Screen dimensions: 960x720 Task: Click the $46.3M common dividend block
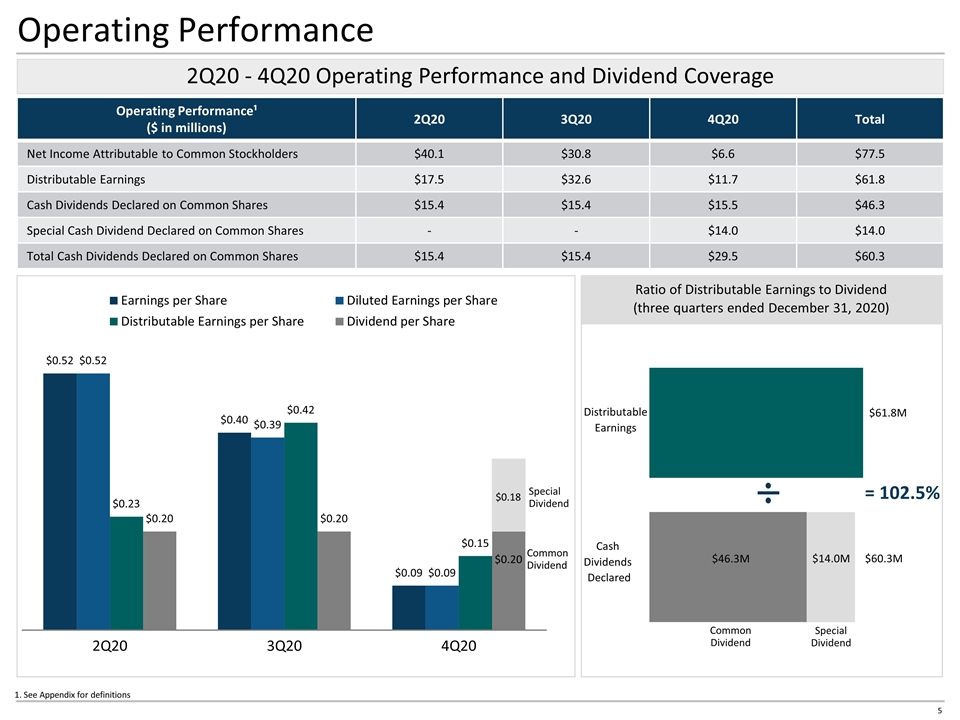point(728,567)
